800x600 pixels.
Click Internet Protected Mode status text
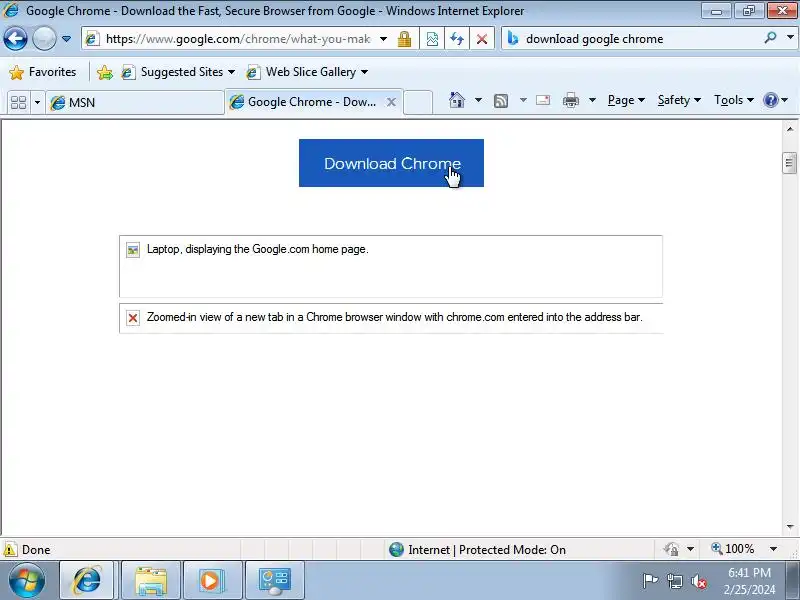point(487,549)
